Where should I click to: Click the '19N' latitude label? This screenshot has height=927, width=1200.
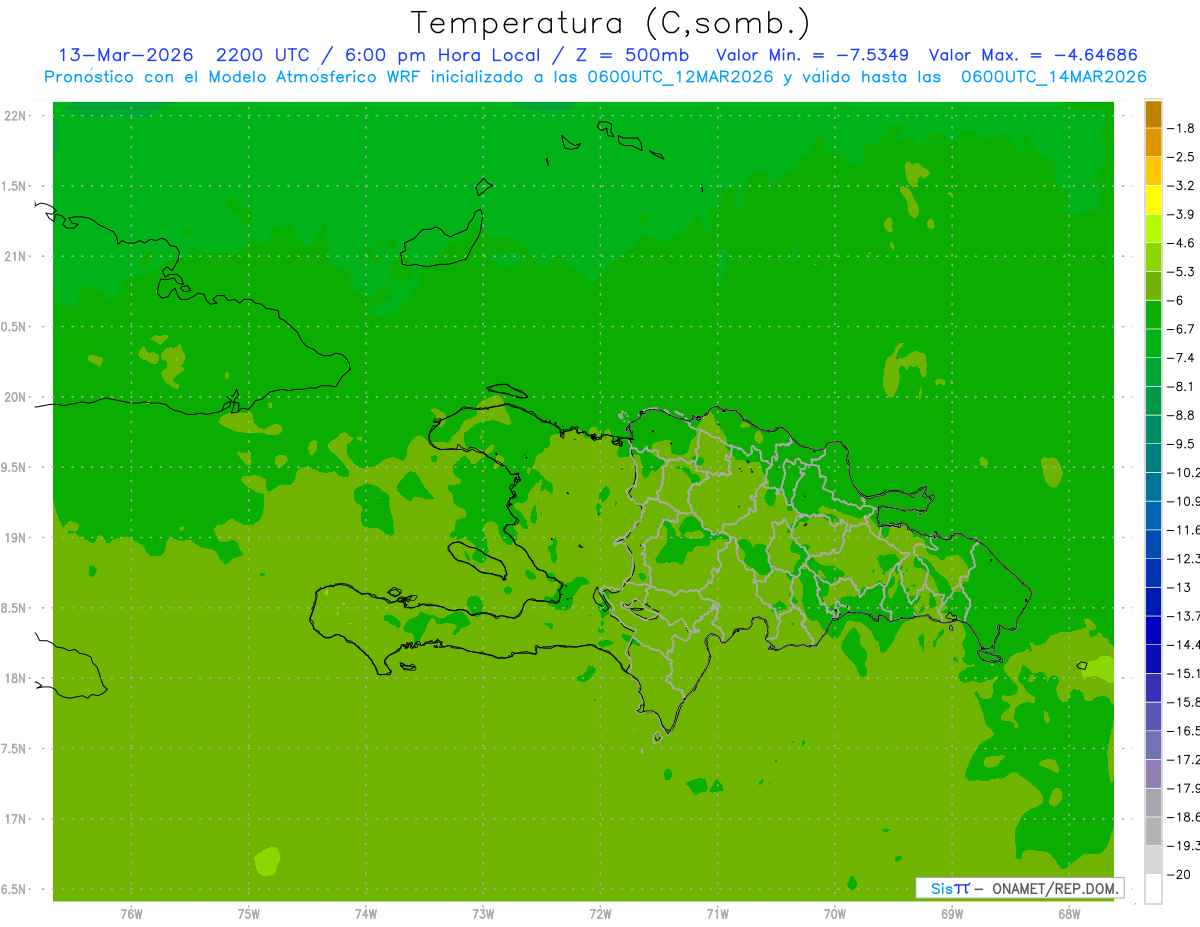(x=15, y=538)
